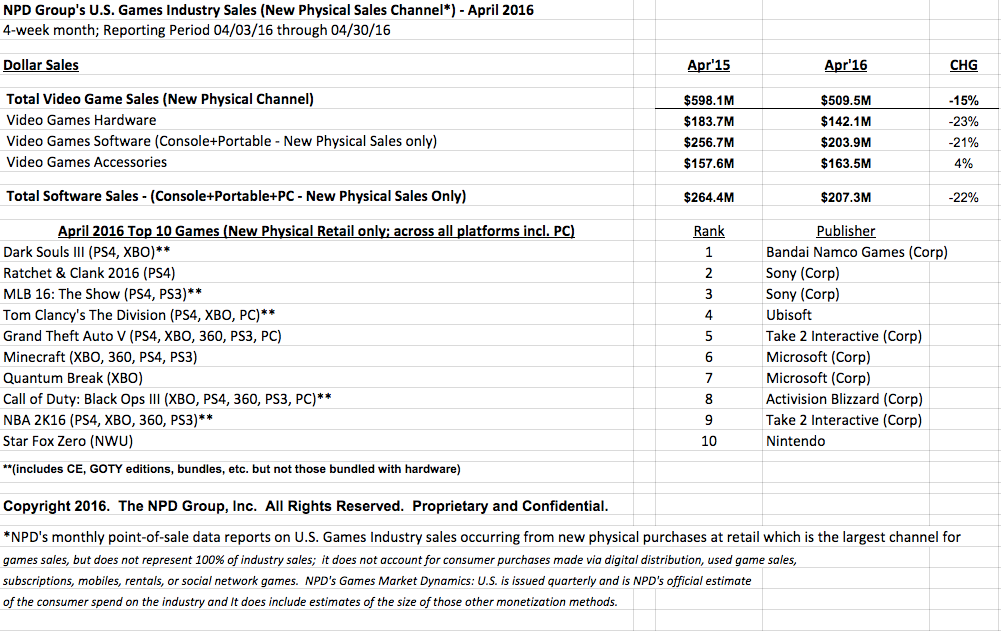This screenshot has width=1001, height=631.
Task: Click the $264.4M total software cell
Action: 709,197
